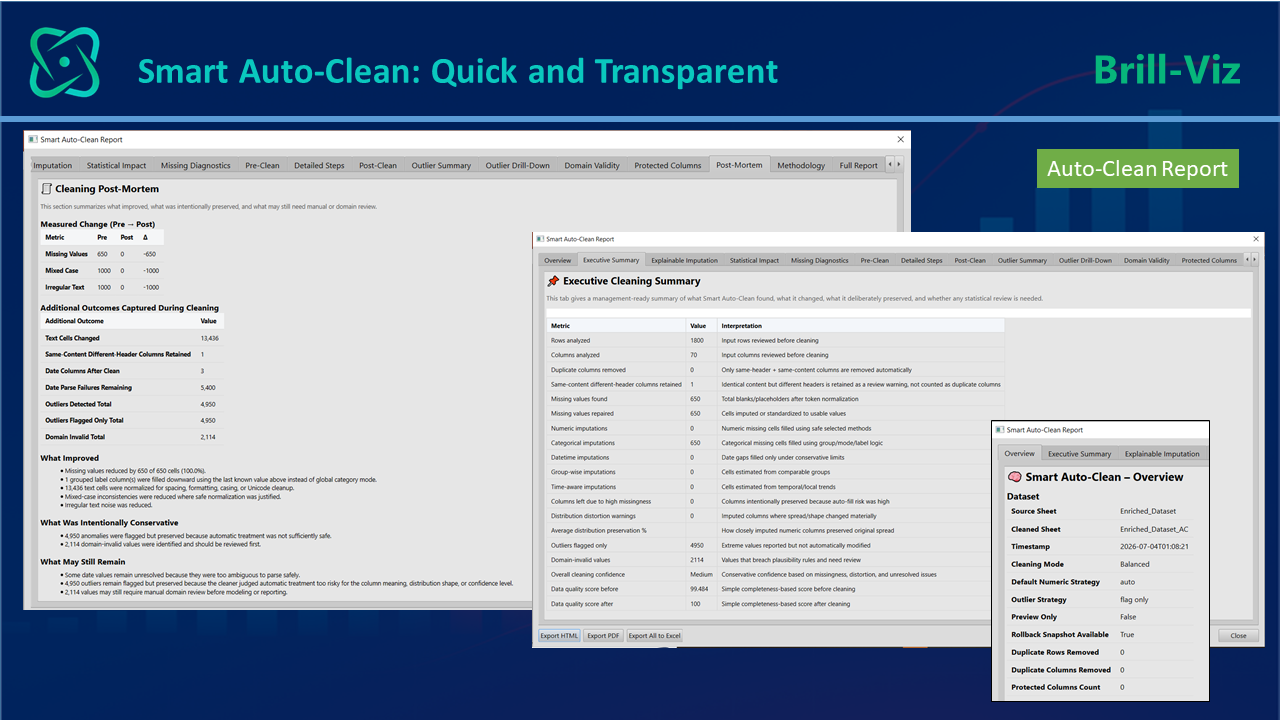Open Pre-Clean tab in the Post-Mortem window
The height and width of the screenshot is (720, 1280).
(x=262, y=165)
